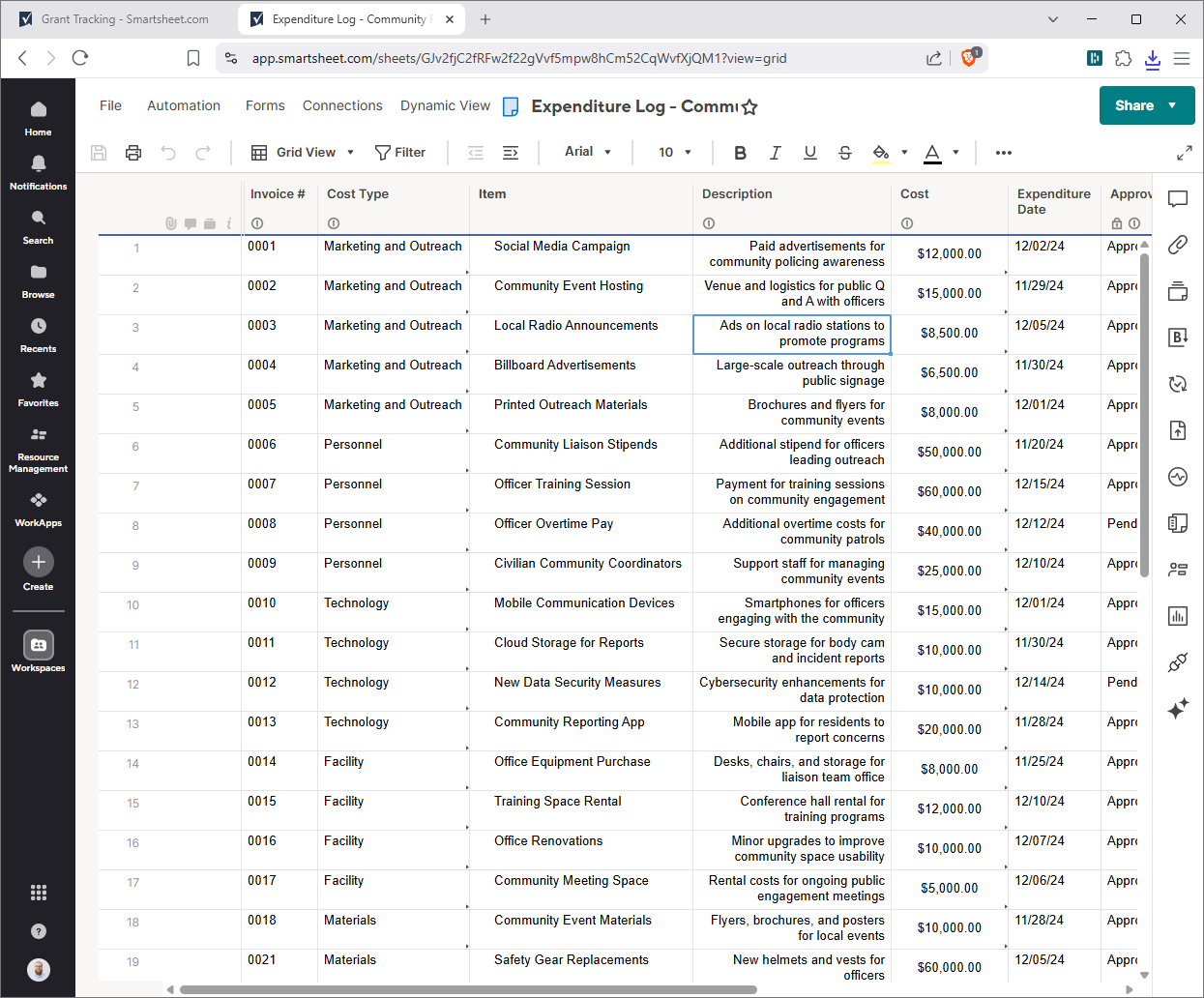Image resolution: width=1204 pixels, height=998 pixels.
Task: Open the Automation menu
Action: pos(184,105)
